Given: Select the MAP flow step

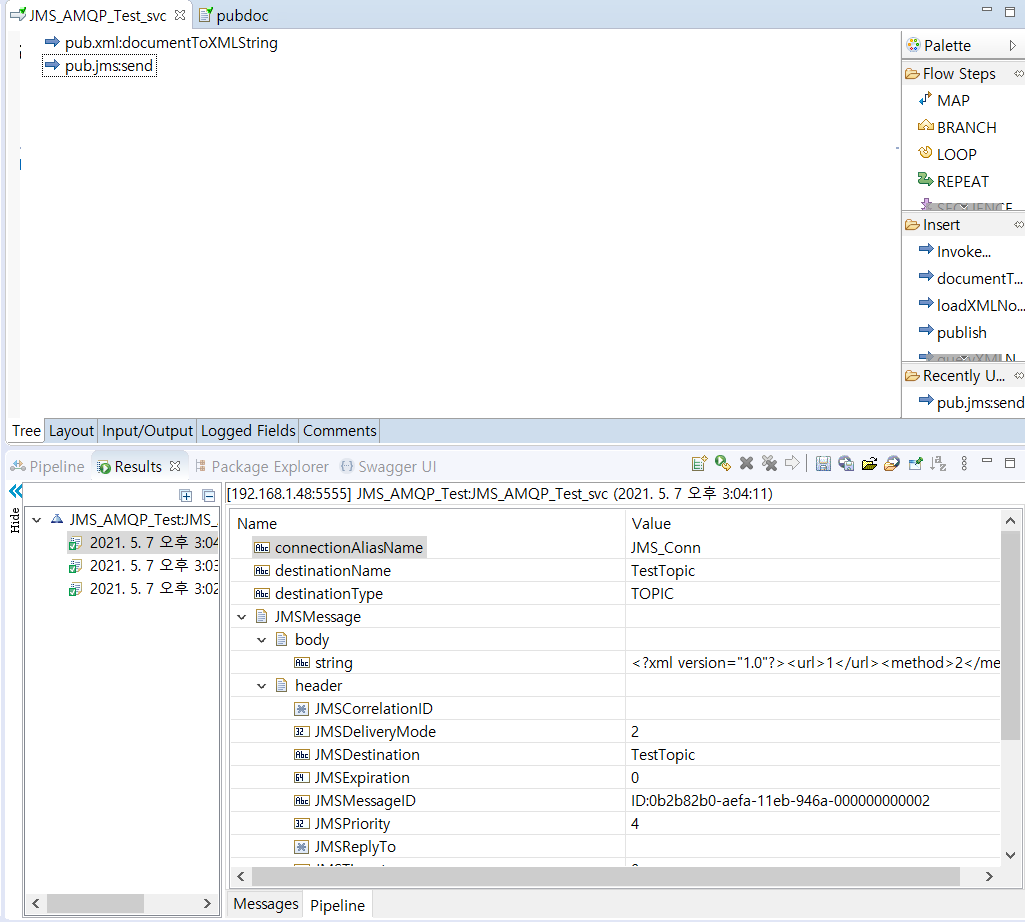Looking at the screenshot, I should [952, 101].
